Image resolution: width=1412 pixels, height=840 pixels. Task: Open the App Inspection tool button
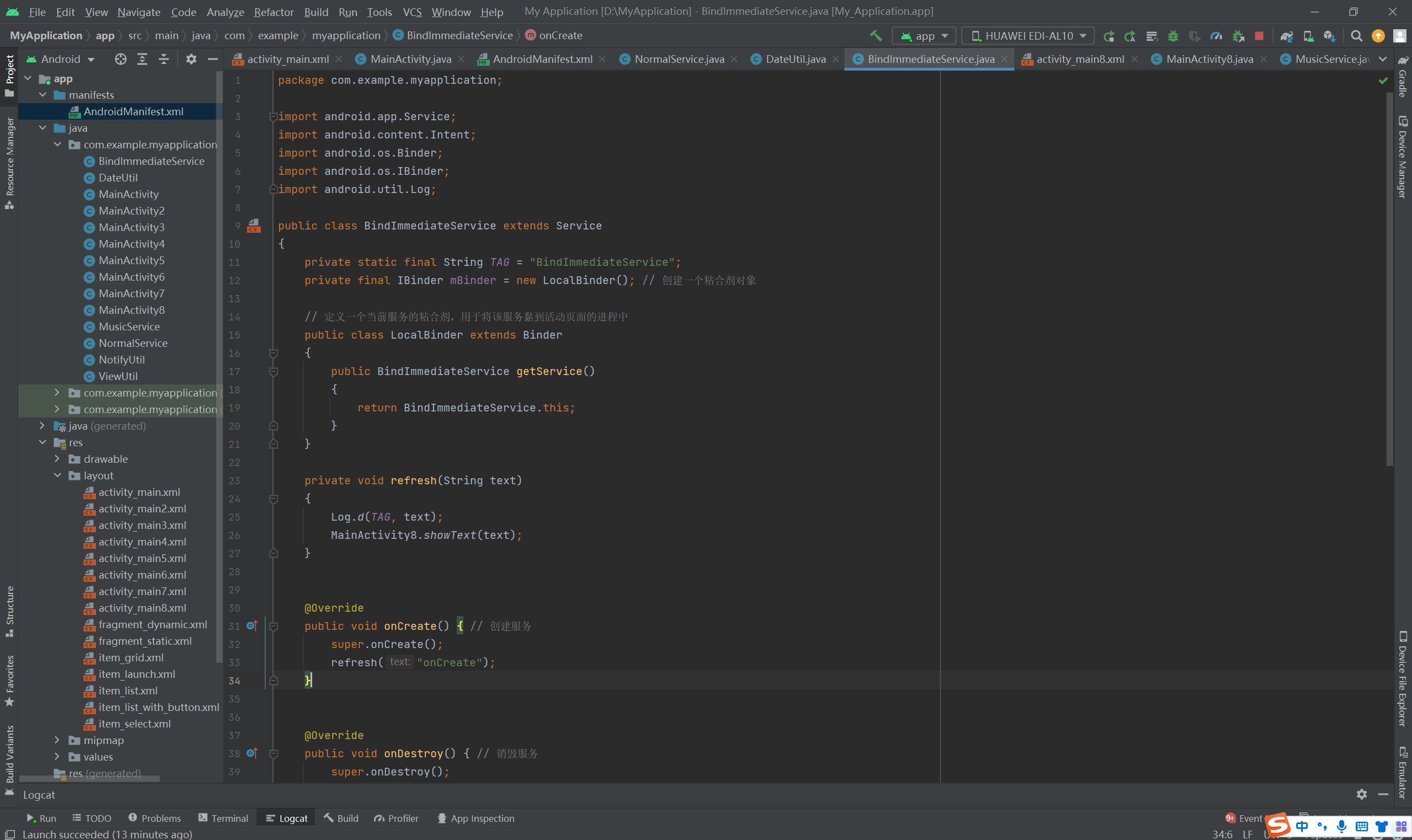[475, 818]
